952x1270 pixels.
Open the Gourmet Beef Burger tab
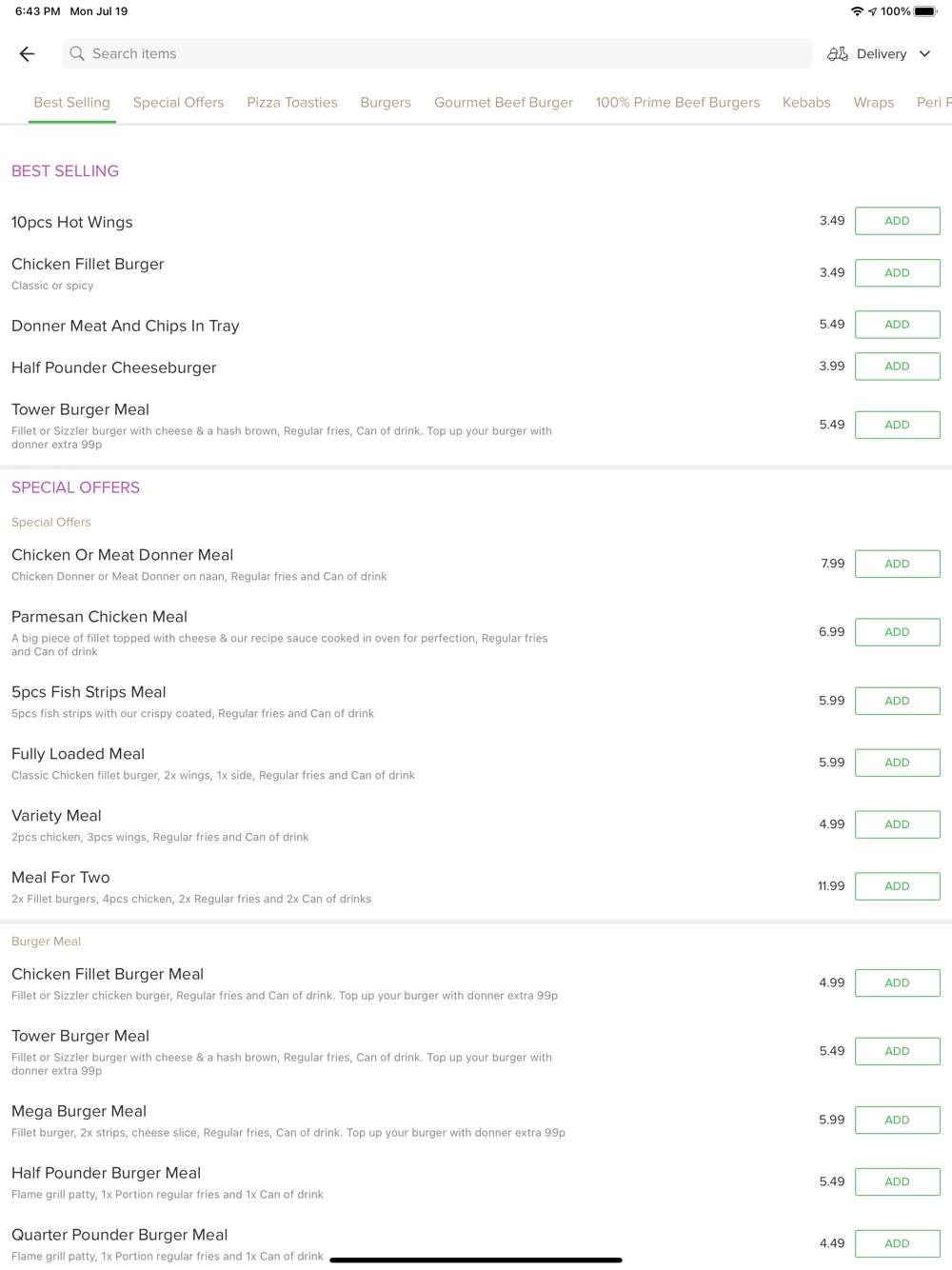[503, 103]
